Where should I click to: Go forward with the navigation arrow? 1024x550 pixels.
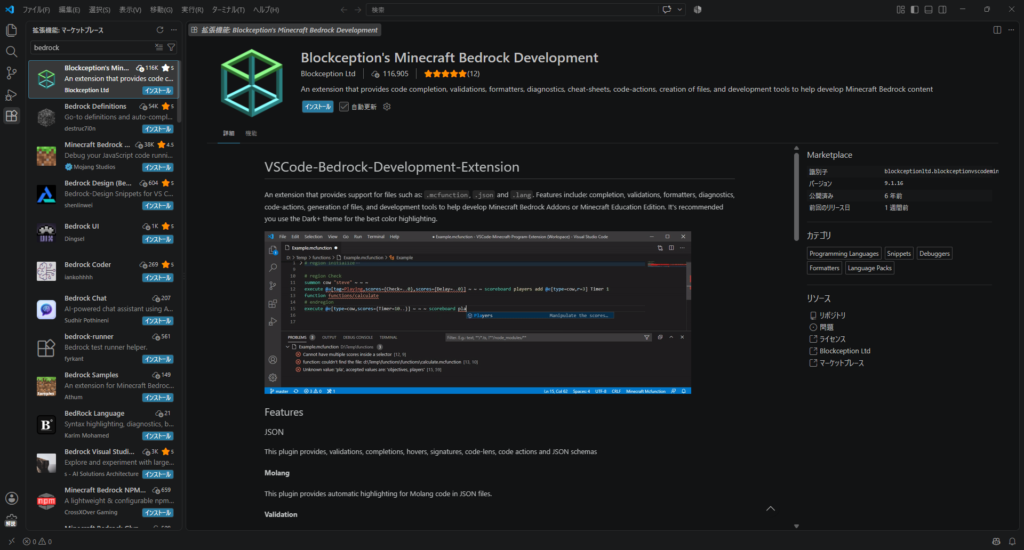[x=358, y=10]
